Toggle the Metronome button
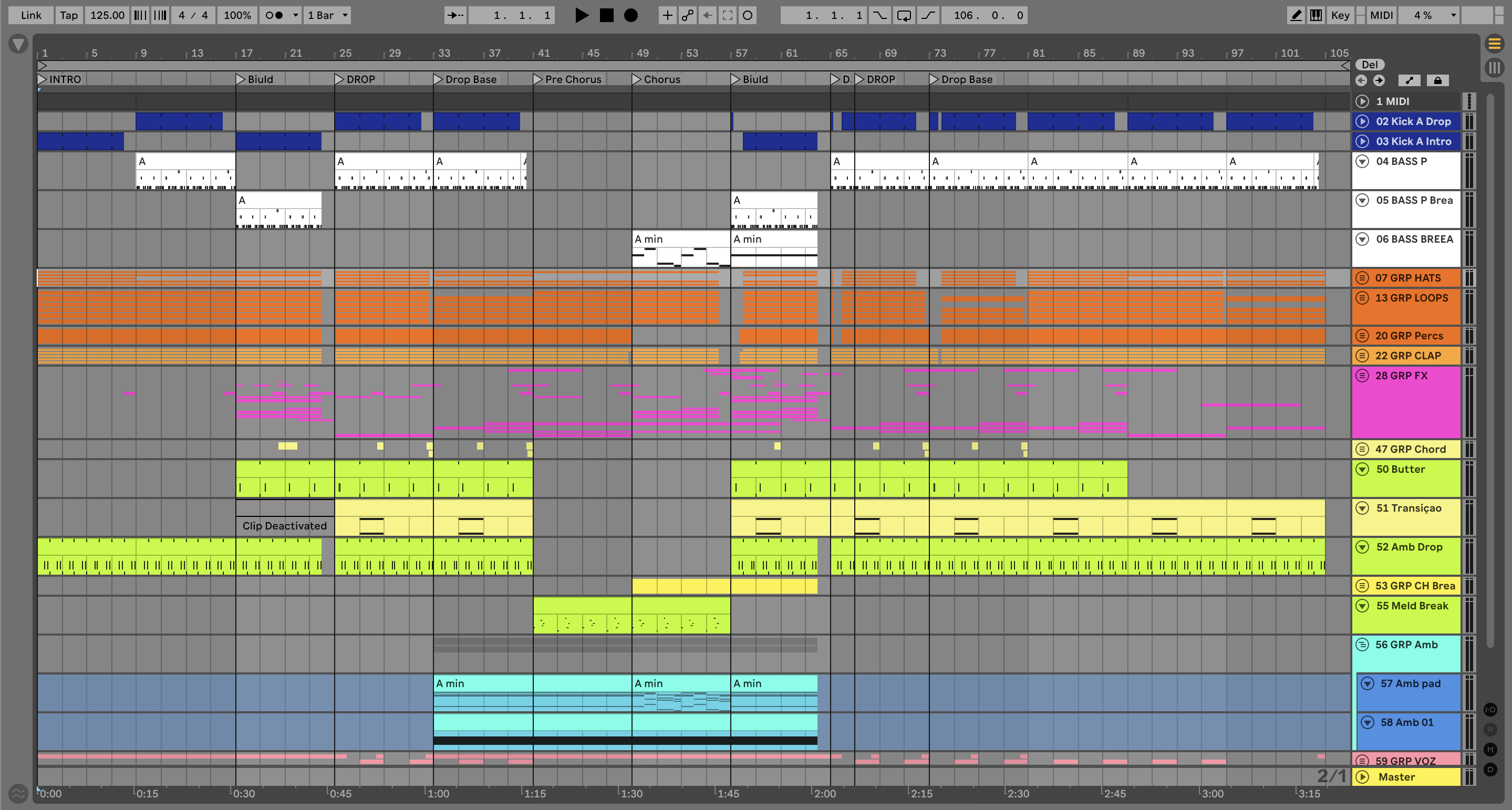 [x=274, y=15]
